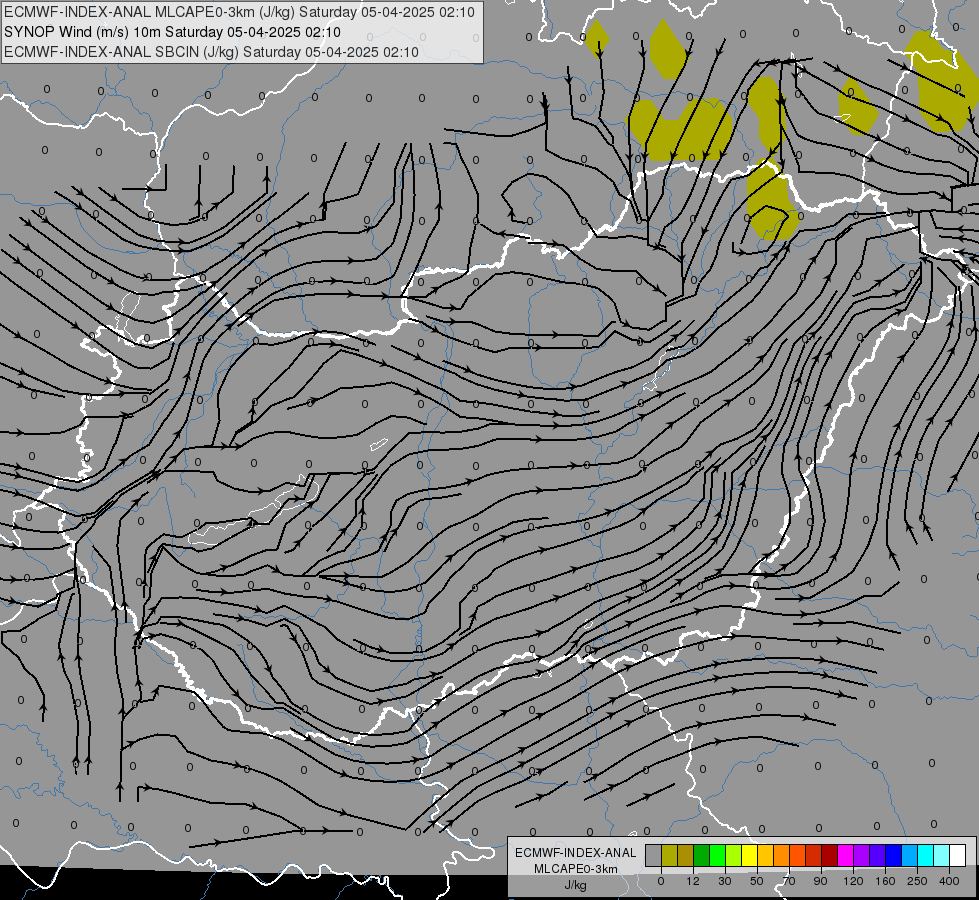Viewport: 979px width, 900px height.
Task: Click the pale cyan swatch before the 400 mark
Action: click(x=942, y=855)
